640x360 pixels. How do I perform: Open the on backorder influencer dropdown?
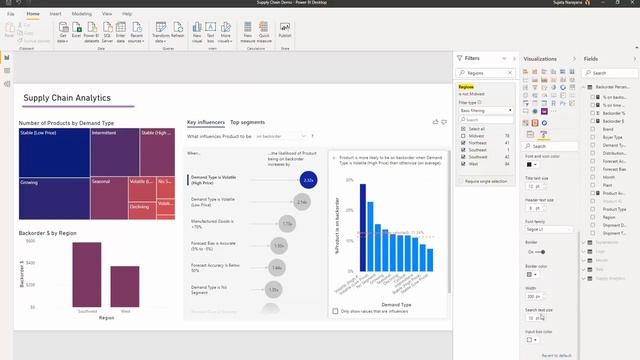pos(281,136)
